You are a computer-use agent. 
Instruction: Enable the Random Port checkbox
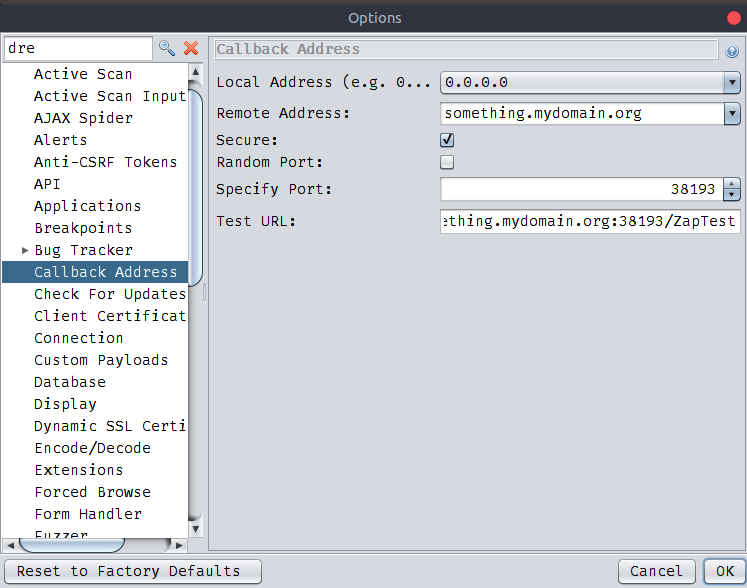(447, 161)
